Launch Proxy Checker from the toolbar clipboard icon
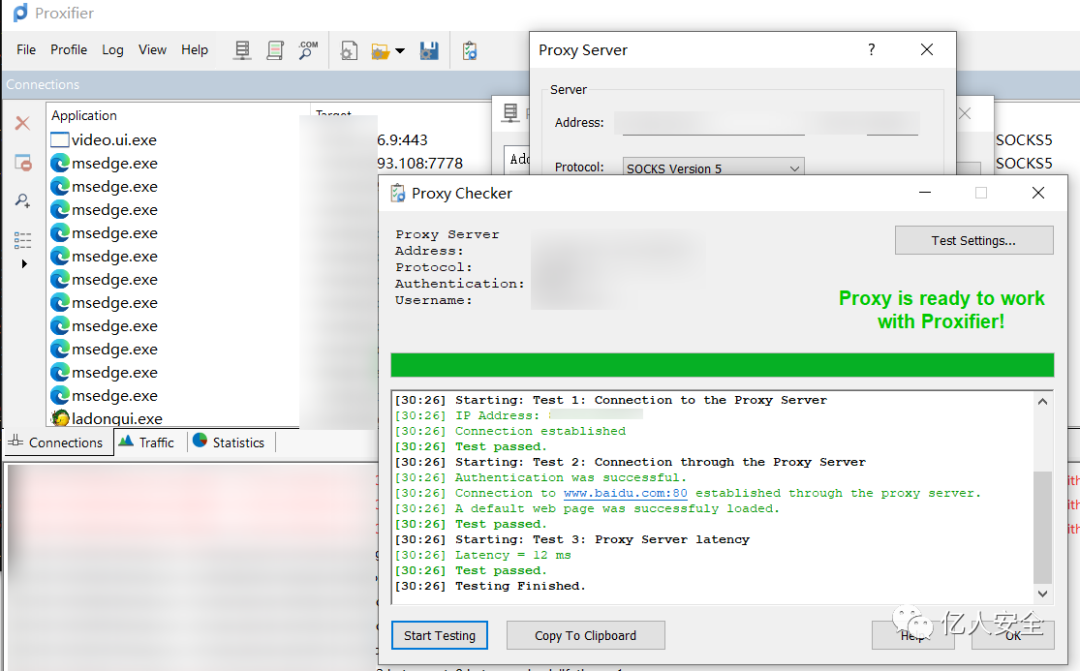The image size is (1080, 671). tap(470, 50)
